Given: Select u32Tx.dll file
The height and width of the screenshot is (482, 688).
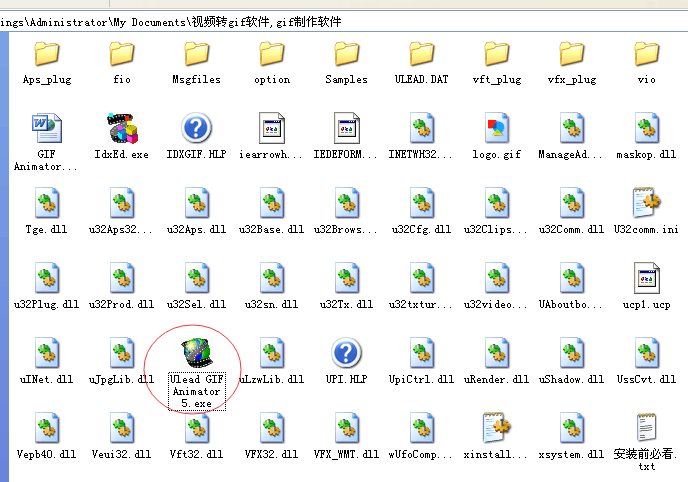Looking at the screenshot, I should point(347,278).
